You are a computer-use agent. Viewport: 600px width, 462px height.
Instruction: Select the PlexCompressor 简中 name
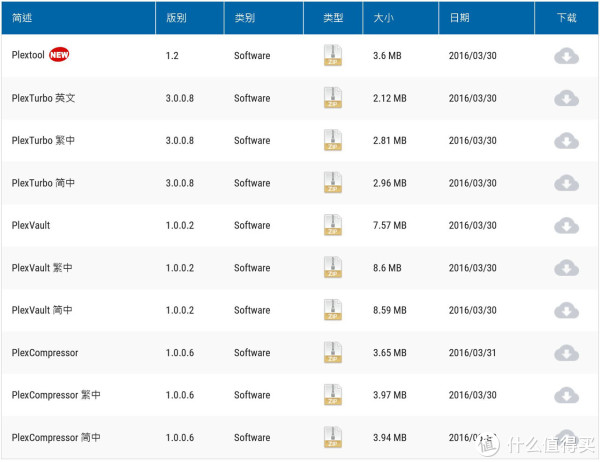pyautogui.click(x=56, y=437)
